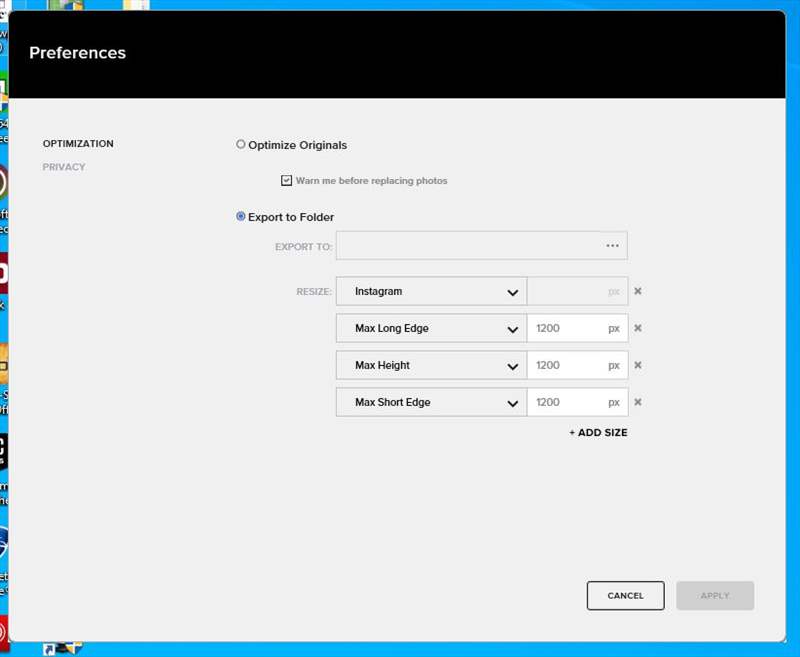Expand the Max Short Edge dropdown
Screen dimensions: 800x657
[x=431, y=402]
